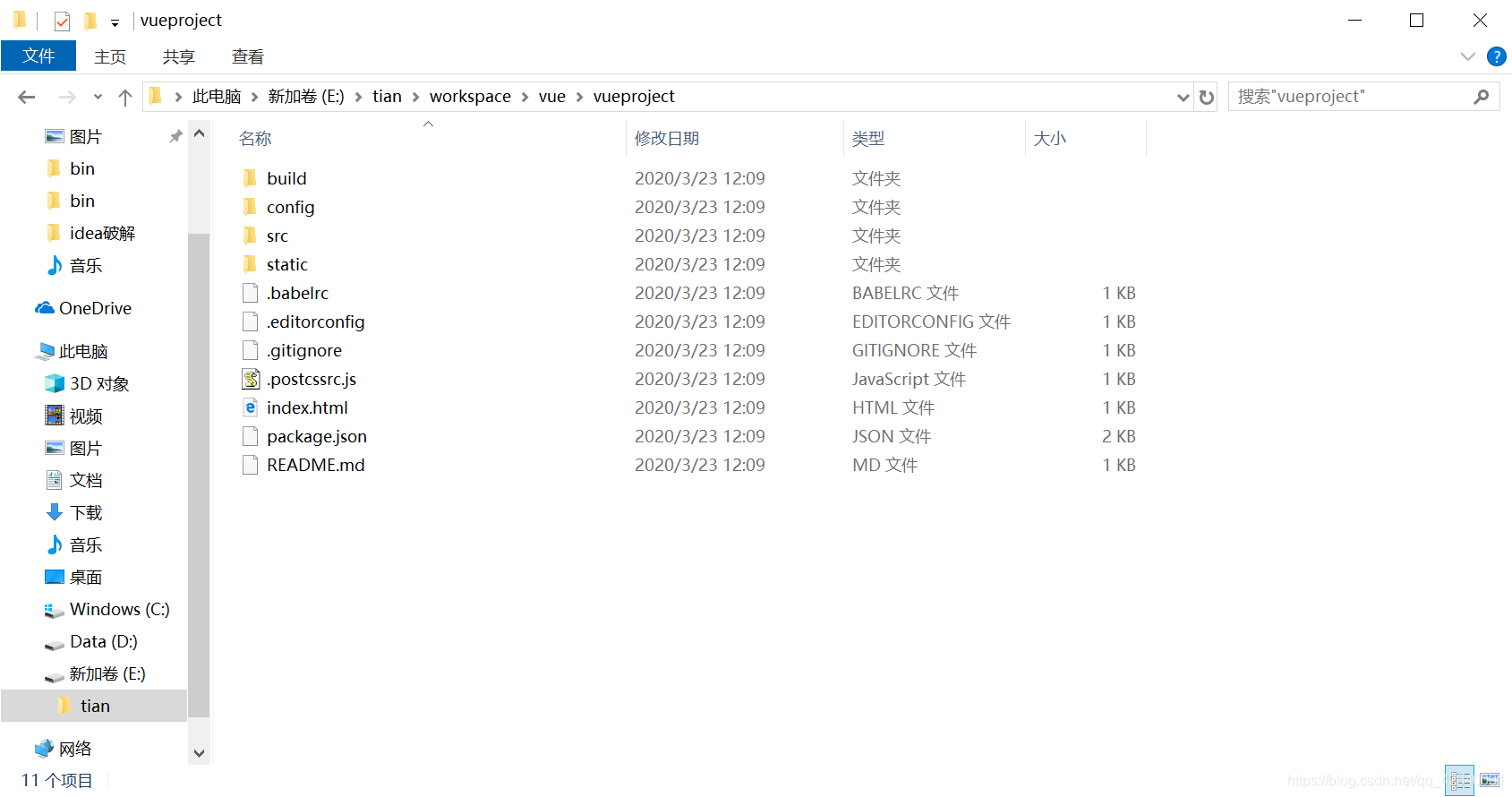Select the src folder icon

click(251, 236)
